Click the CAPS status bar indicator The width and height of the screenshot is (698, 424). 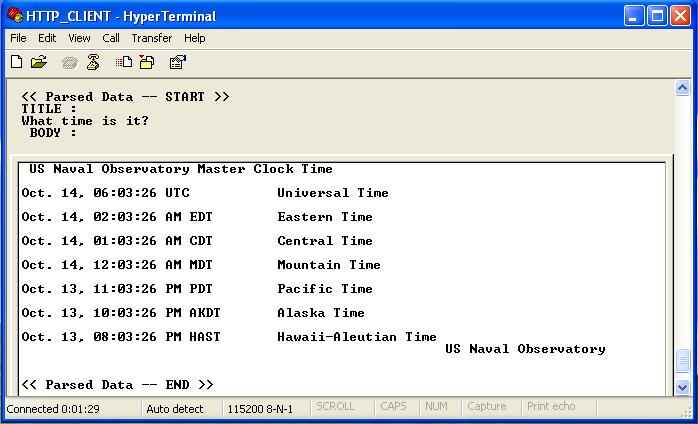[394, 407]
